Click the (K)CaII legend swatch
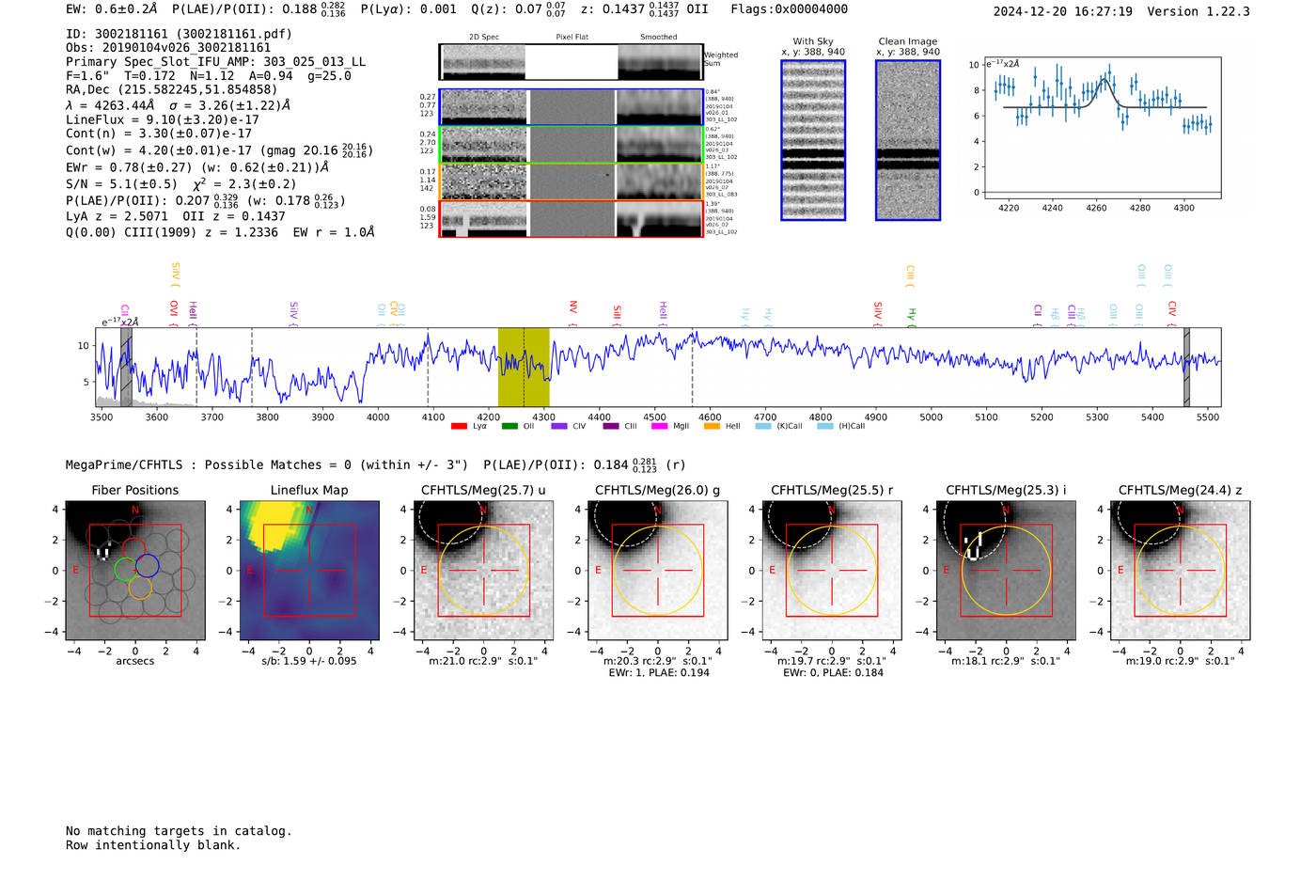 pyautogui.click(x=763, y=426)
